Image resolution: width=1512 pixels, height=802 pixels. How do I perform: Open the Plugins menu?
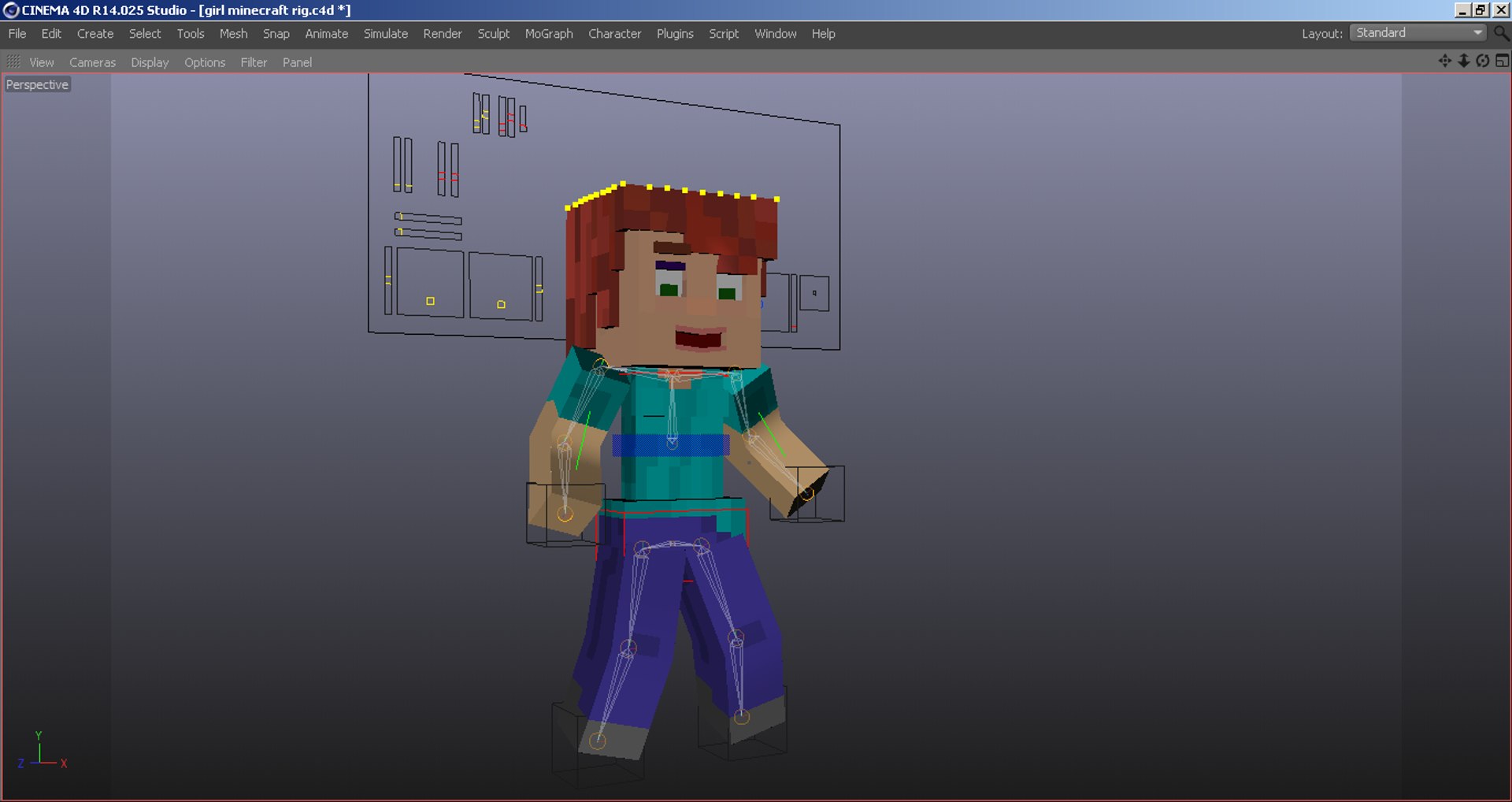675,34
